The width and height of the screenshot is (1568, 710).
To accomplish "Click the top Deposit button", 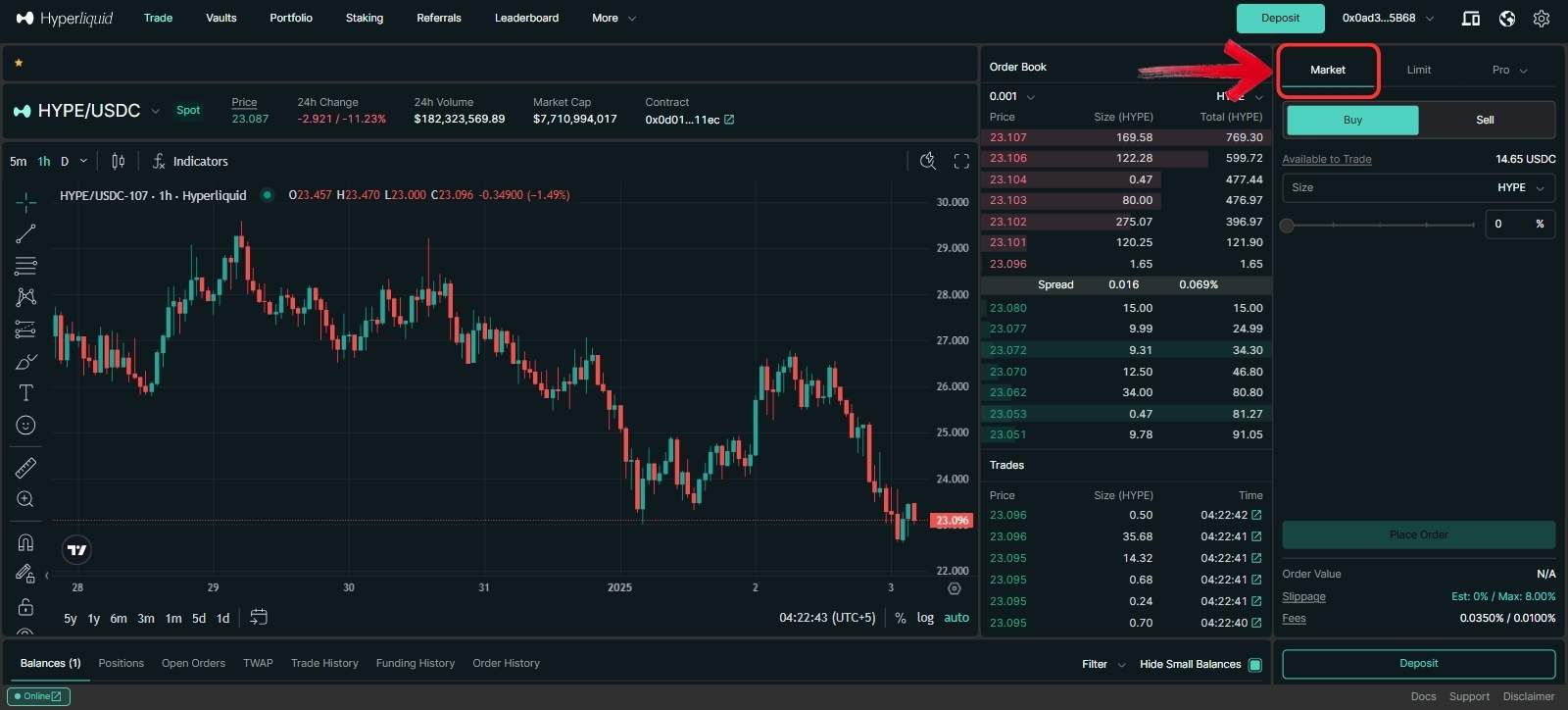I will [x=1280, y=18].
